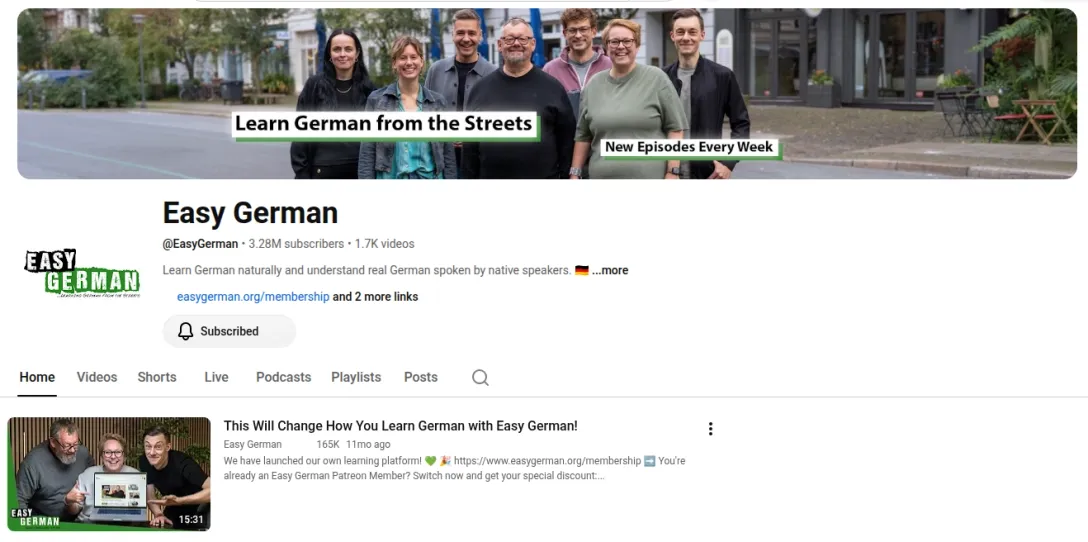Open the three-dot menu for featured video
This screenshot has width=1088, height=542.
click(x=710, y=429)
